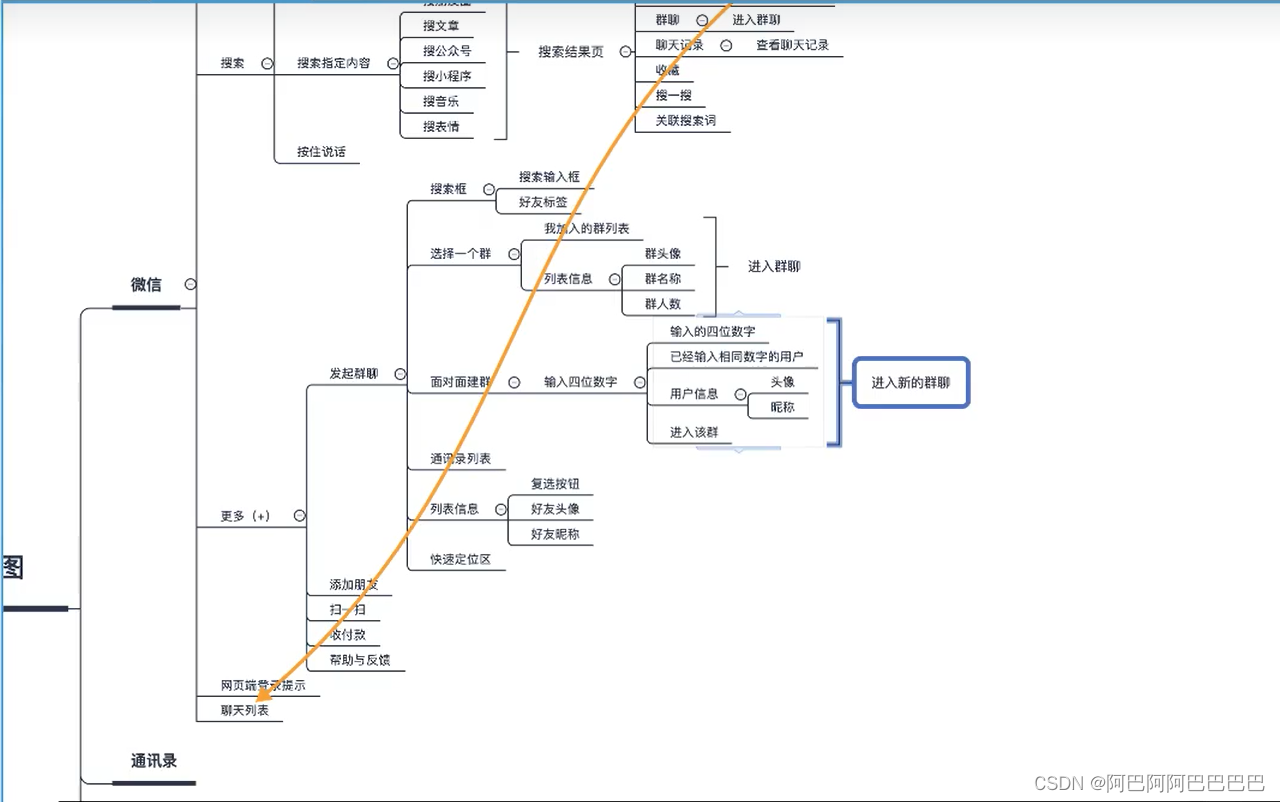Viewport: 1280px width, 802px height.
Task: Collapse the 面对面建群 node toggle
Action: pyautogui.click(x=514, y=382)
